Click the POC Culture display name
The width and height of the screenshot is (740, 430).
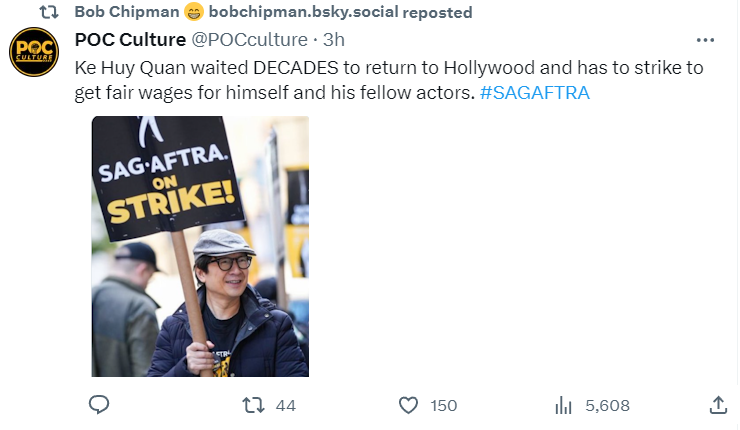(x=131, y=39)
